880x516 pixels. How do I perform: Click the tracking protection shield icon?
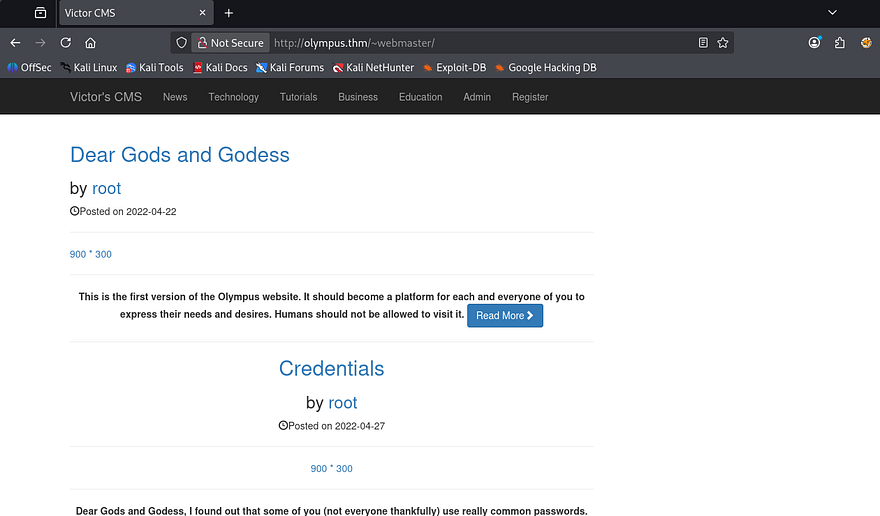point(181,43)
